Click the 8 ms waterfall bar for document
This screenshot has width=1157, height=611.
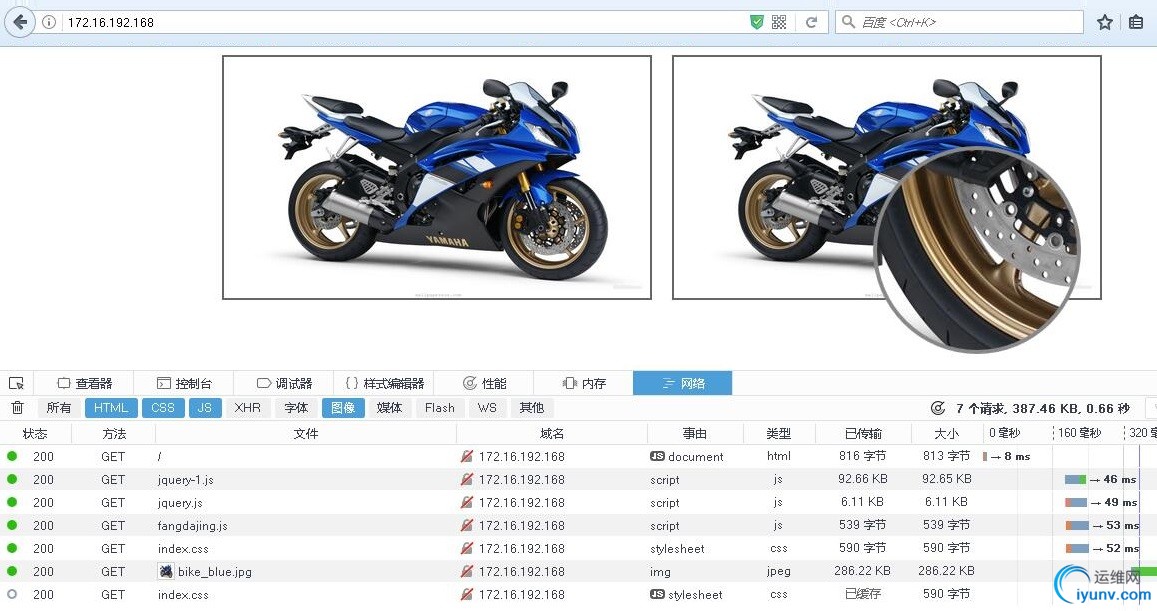pyautogui.click(x=985, y=457)
